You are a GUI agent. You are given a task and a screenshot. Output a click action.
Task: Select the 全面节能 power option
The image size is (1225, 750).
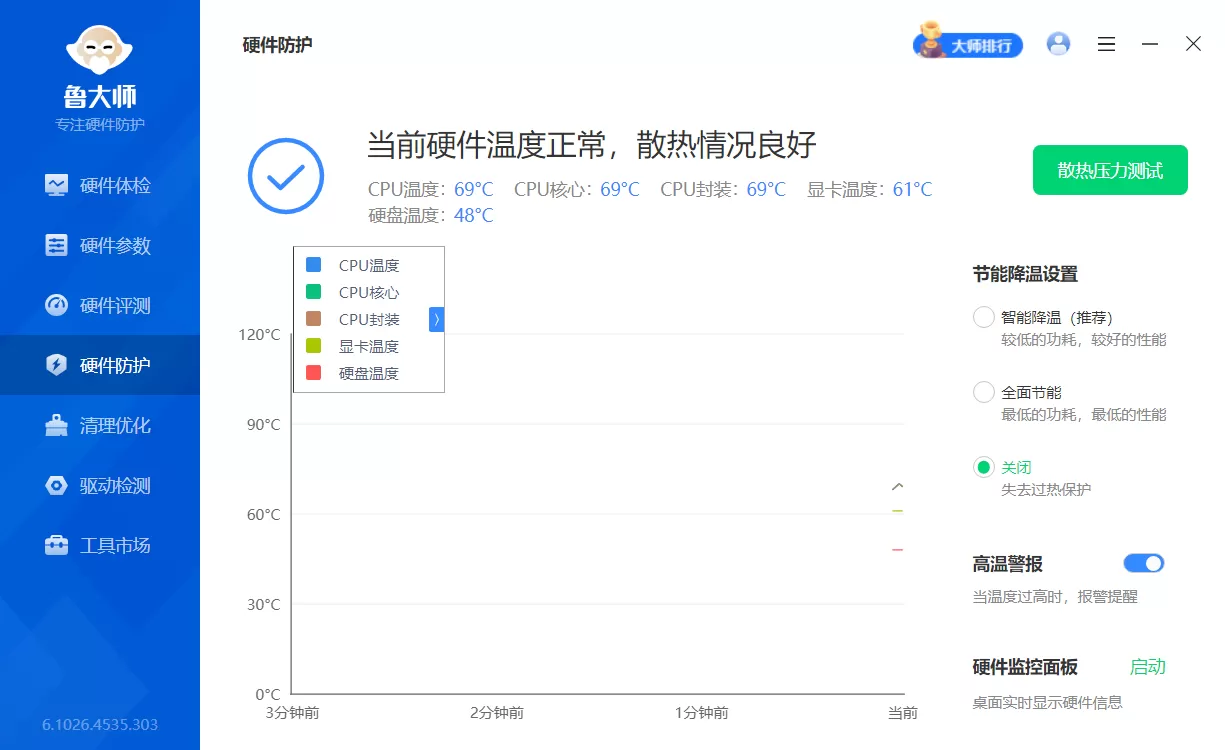tap(983, 392)
